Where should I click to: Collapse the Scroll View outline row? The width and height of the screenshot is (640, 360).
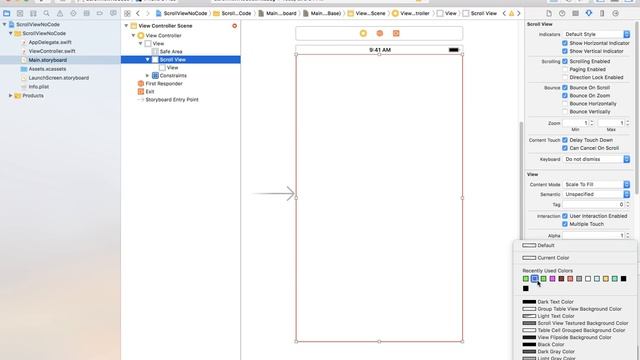click(148, 60)
